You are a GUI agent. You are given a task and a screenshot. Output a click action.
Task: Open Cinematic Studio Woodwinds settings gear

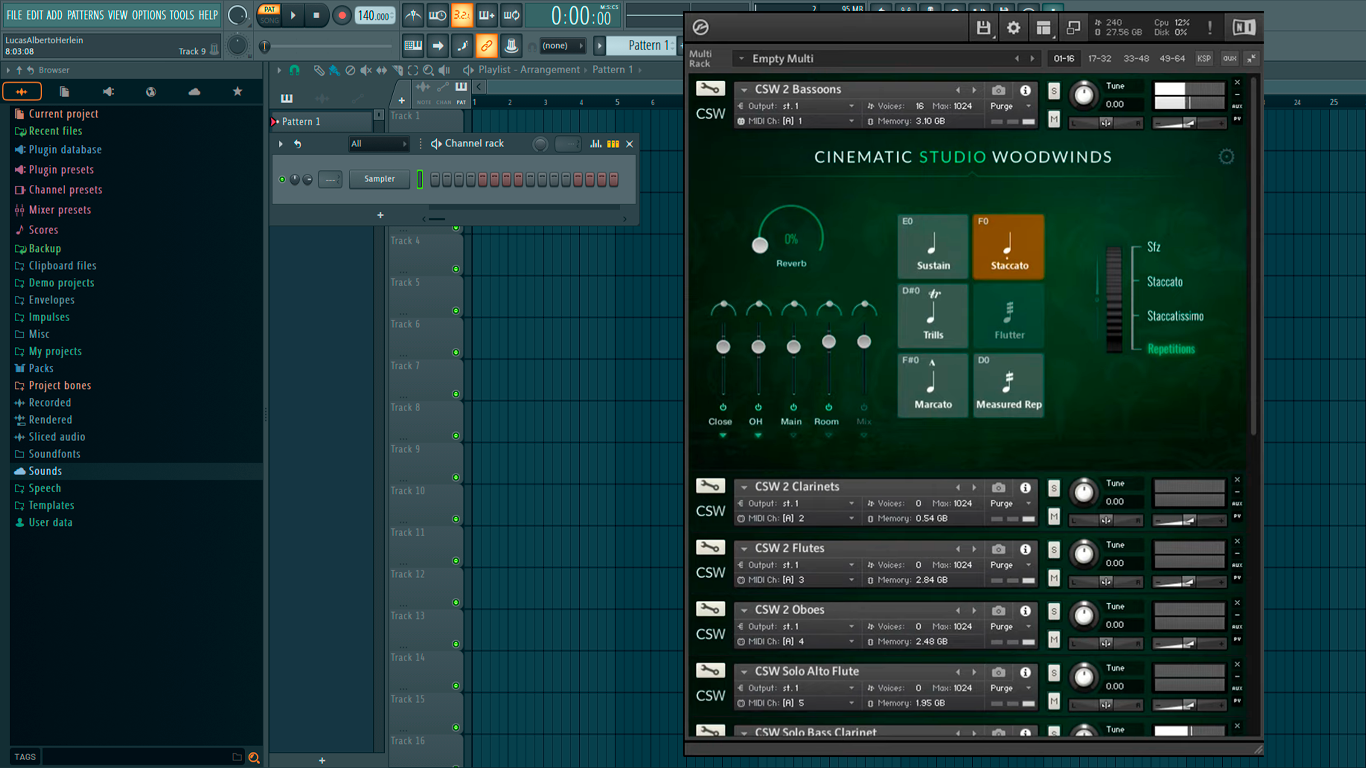click(x=1226, y=157)
